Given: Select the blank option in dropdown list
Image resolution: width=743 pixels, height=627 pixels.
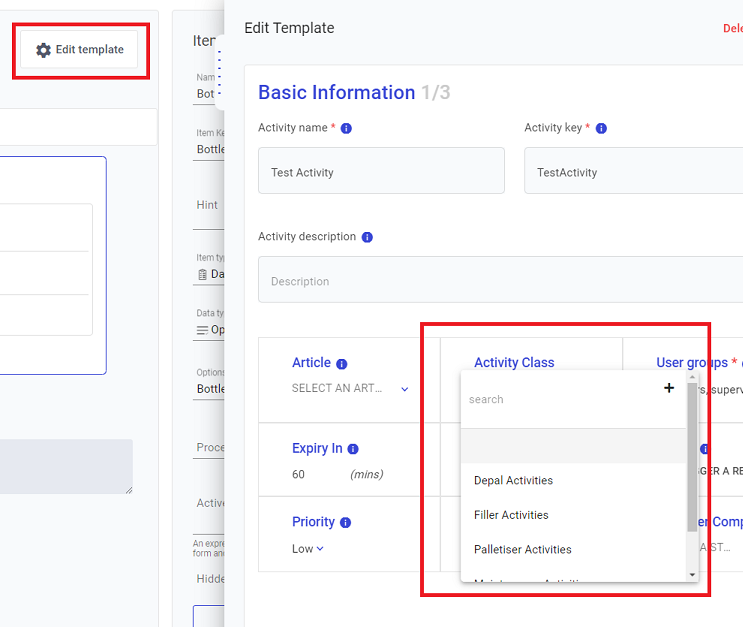Looking at the screenshot, I should pyautogui.click(x=572, y=446).
